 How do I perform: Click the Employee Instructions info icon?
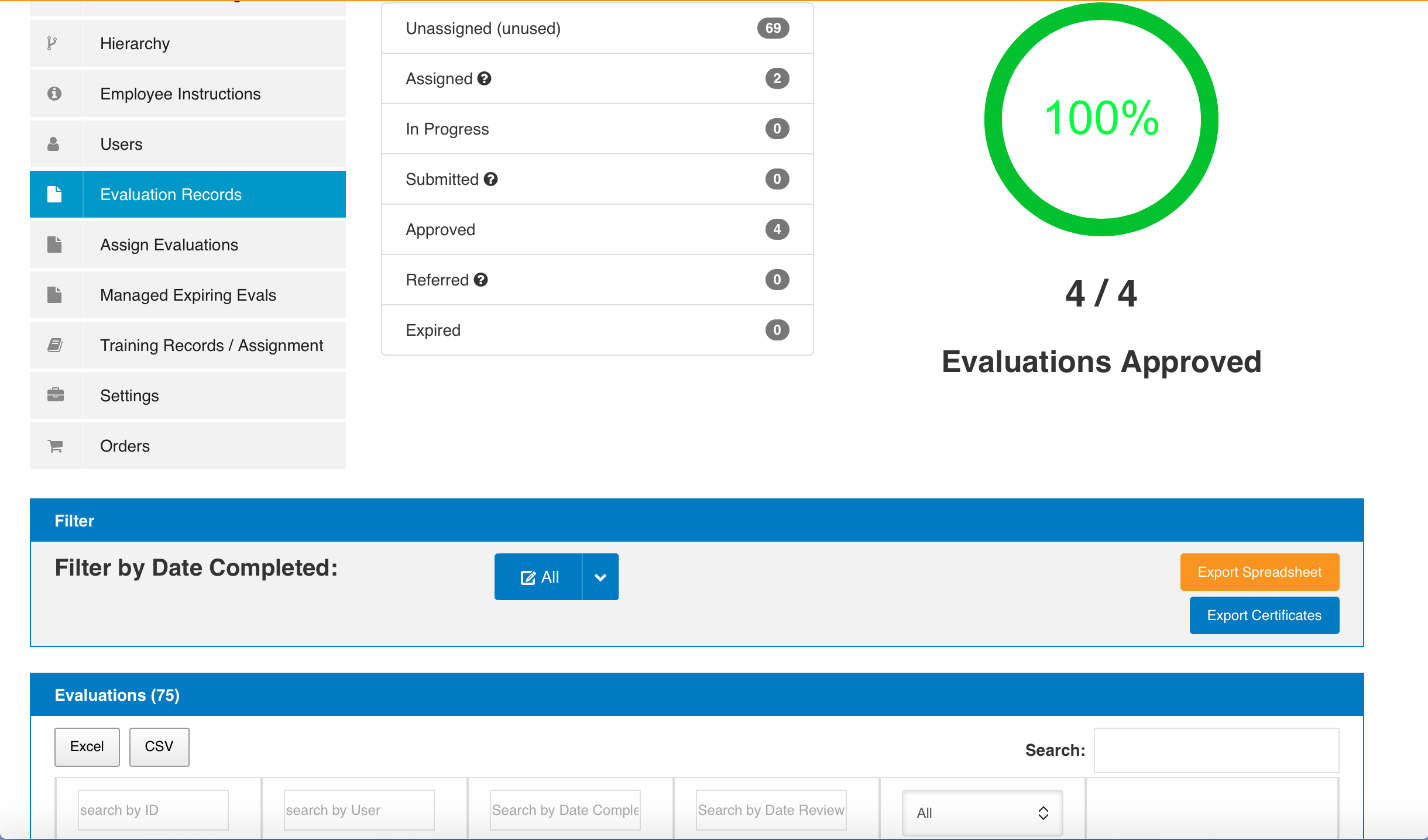click(x=55, y=93)
